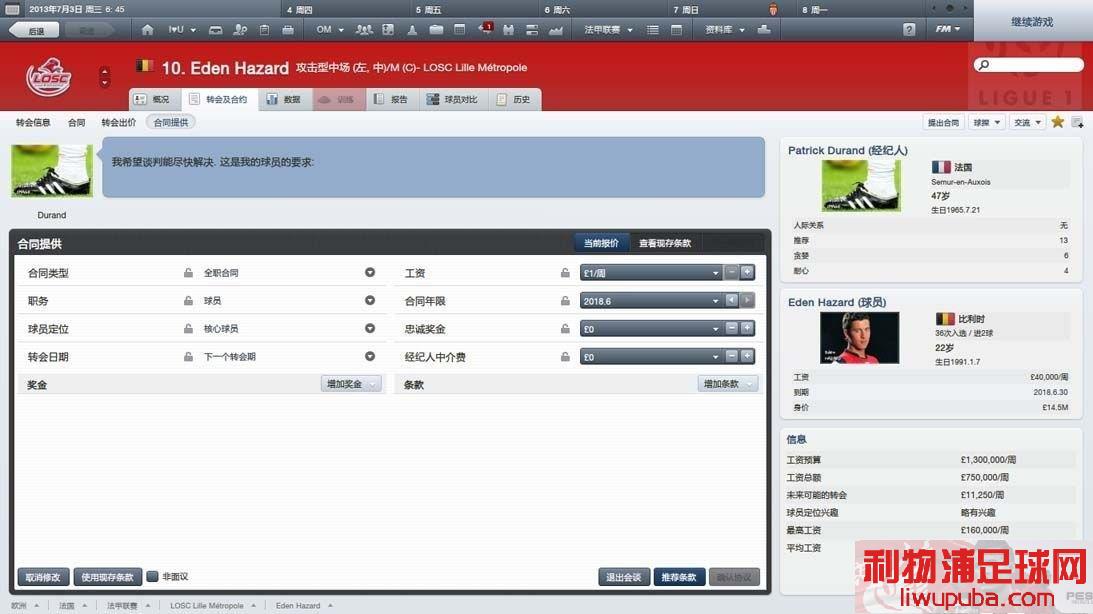Increase wage with the plus stepper
This screenshot has height=614, width=1093.
click(747, 272)
